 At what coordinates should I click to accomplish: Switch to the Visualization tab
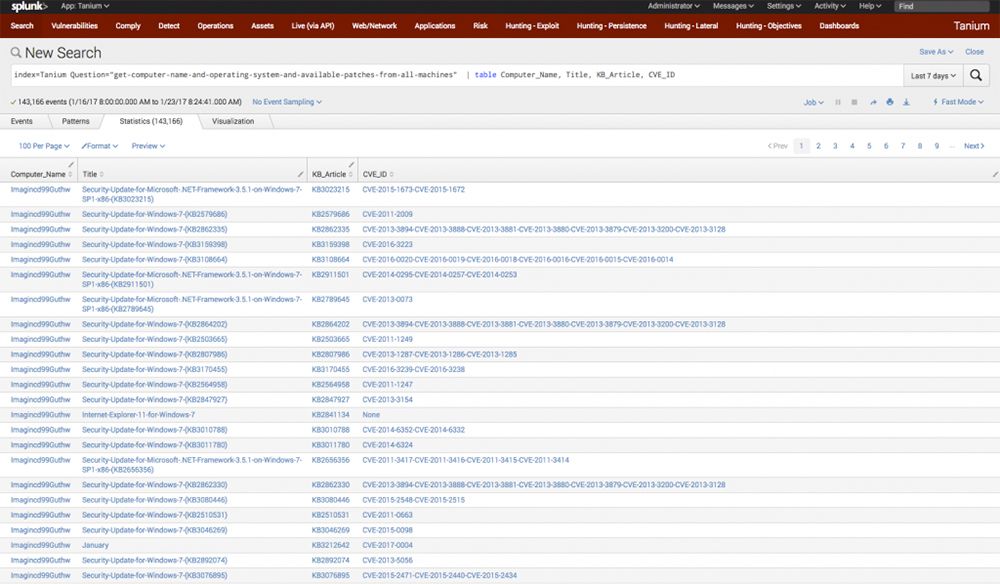(233, 121)
